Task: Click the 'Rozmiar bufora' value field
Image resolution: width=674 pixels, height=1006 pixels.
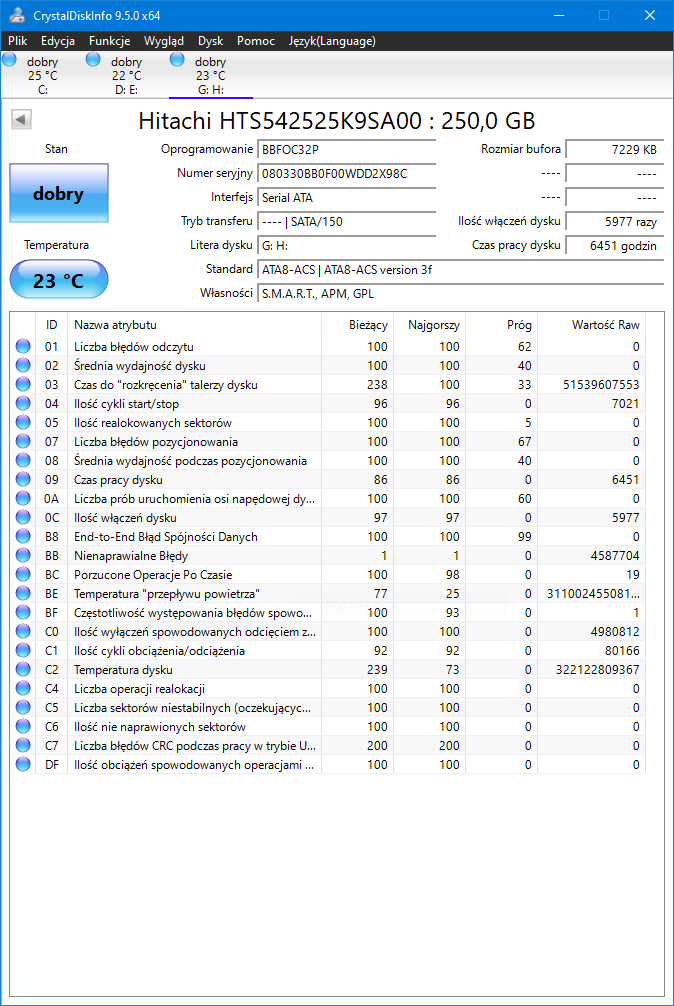Action: click(615, 149)
